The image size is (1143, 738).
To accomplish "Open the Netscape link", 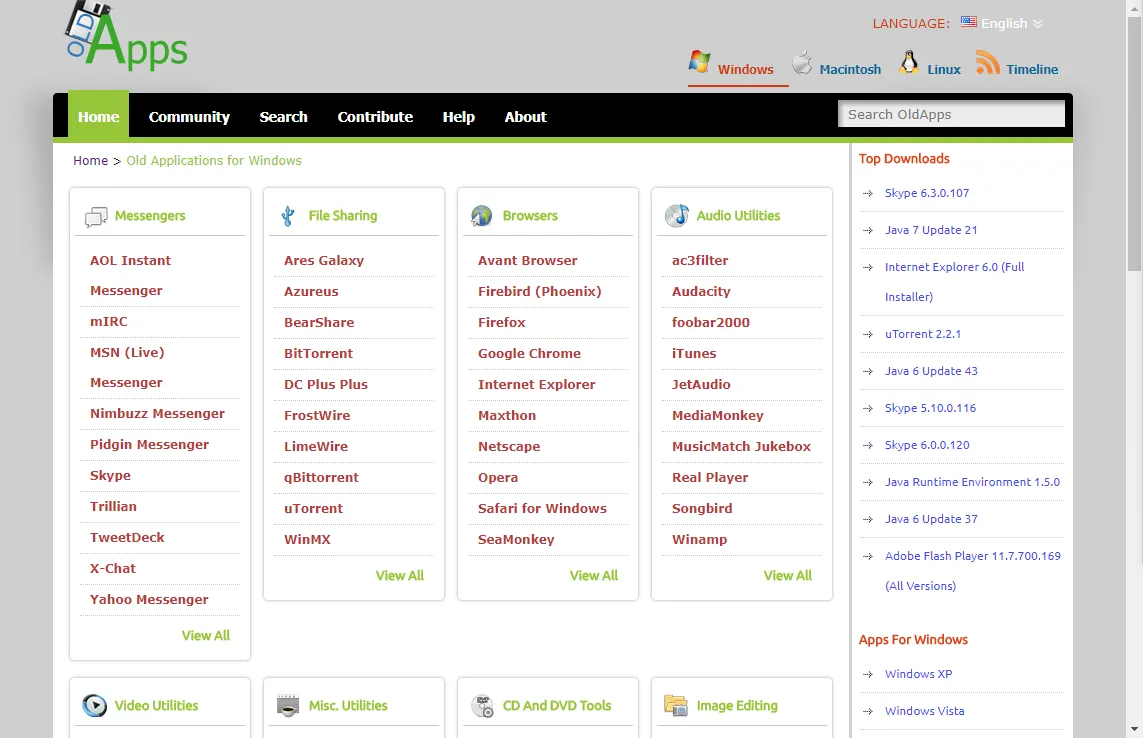I will pyautogui.click(x=509, y=446).
